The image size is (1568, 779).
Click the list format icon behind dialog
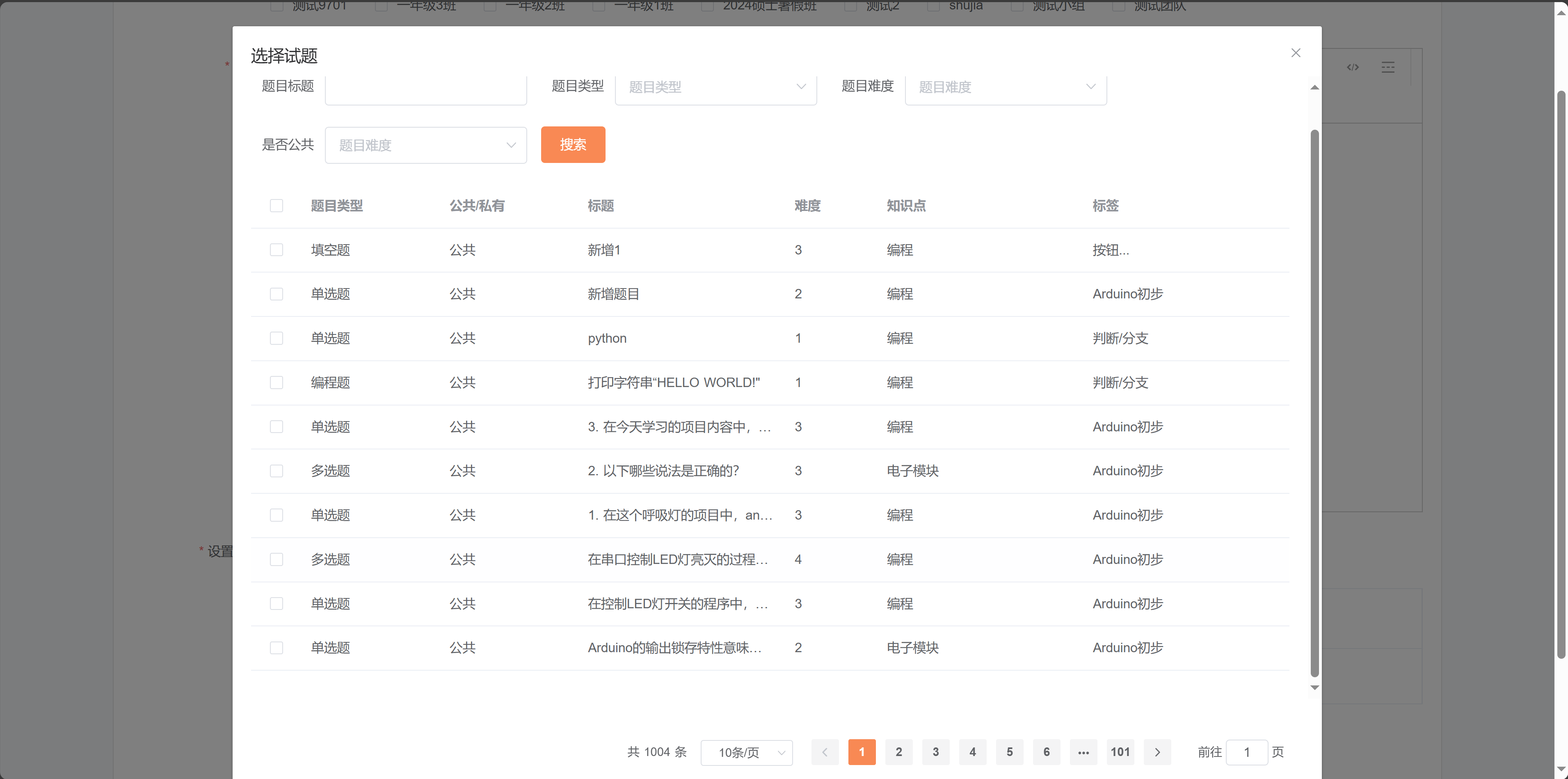coord(1388,67)
